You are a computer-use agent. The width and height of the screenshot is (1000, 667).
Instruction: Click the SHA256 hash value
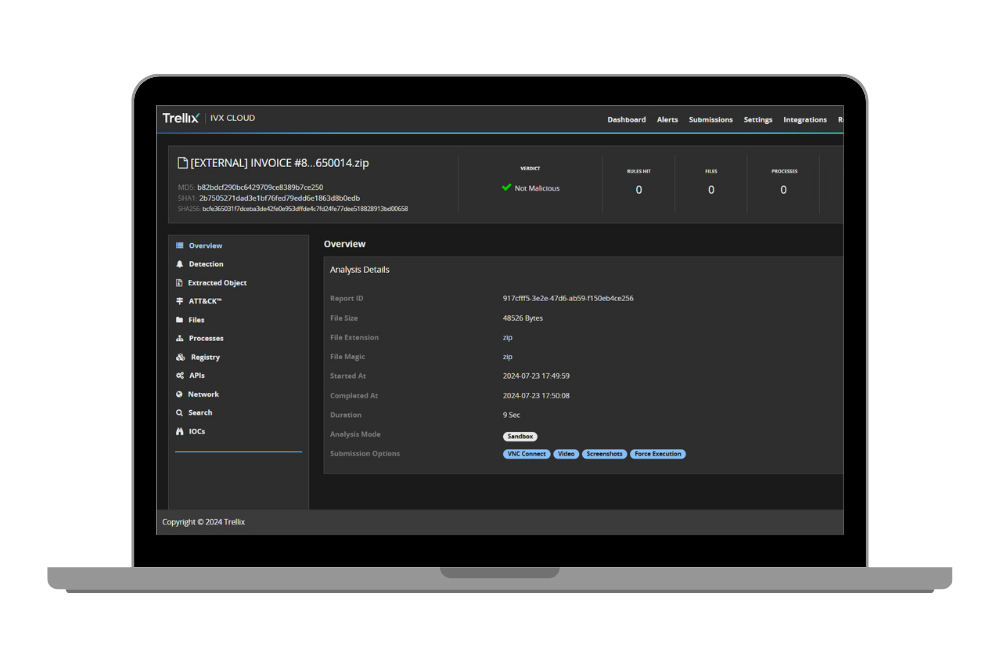pos(305,209)
